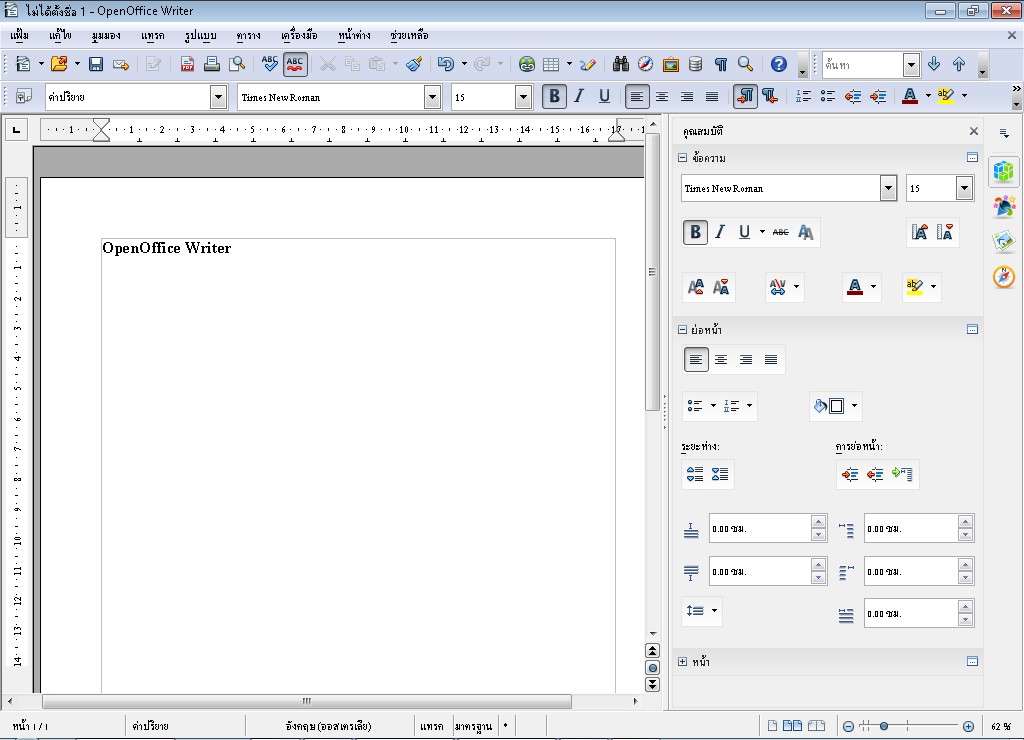Open Find and Replace binoculars icon

click(620, 64)
